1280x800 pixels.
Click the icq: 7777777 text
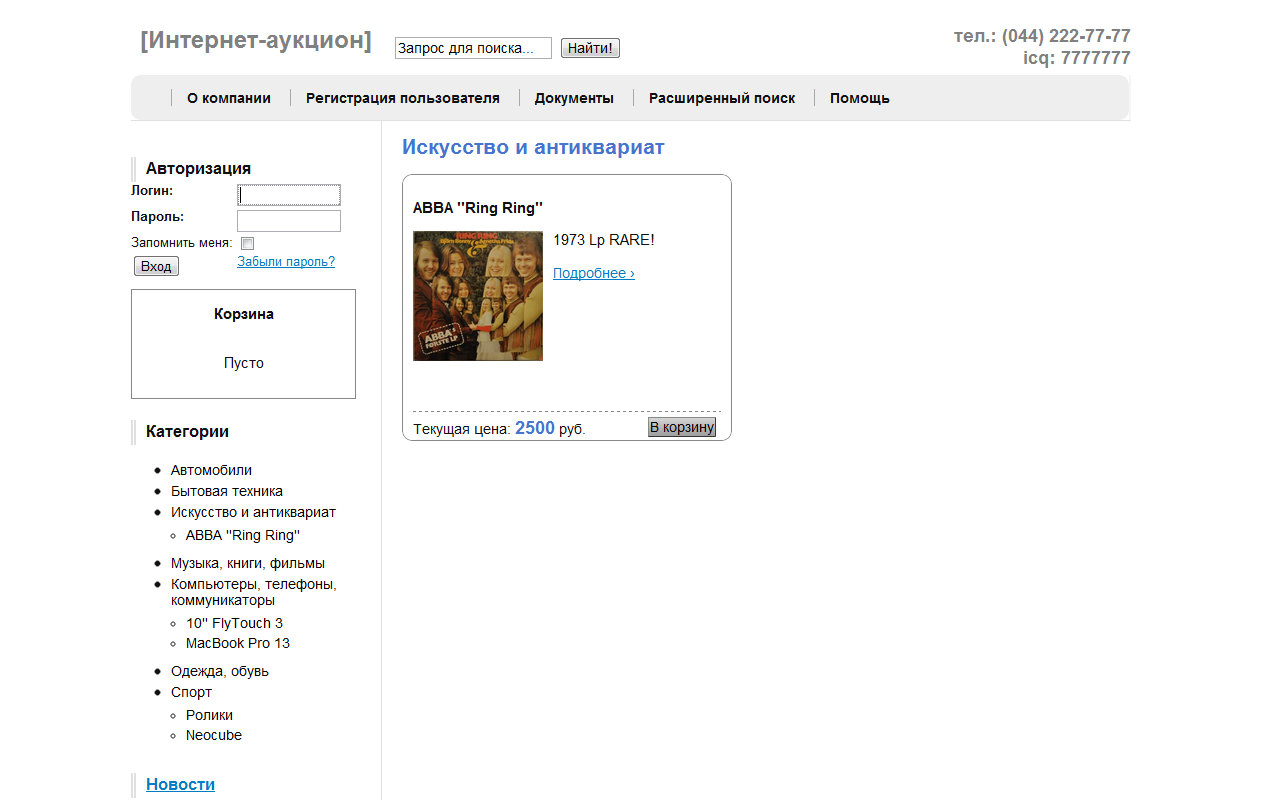coord(1077,58)
